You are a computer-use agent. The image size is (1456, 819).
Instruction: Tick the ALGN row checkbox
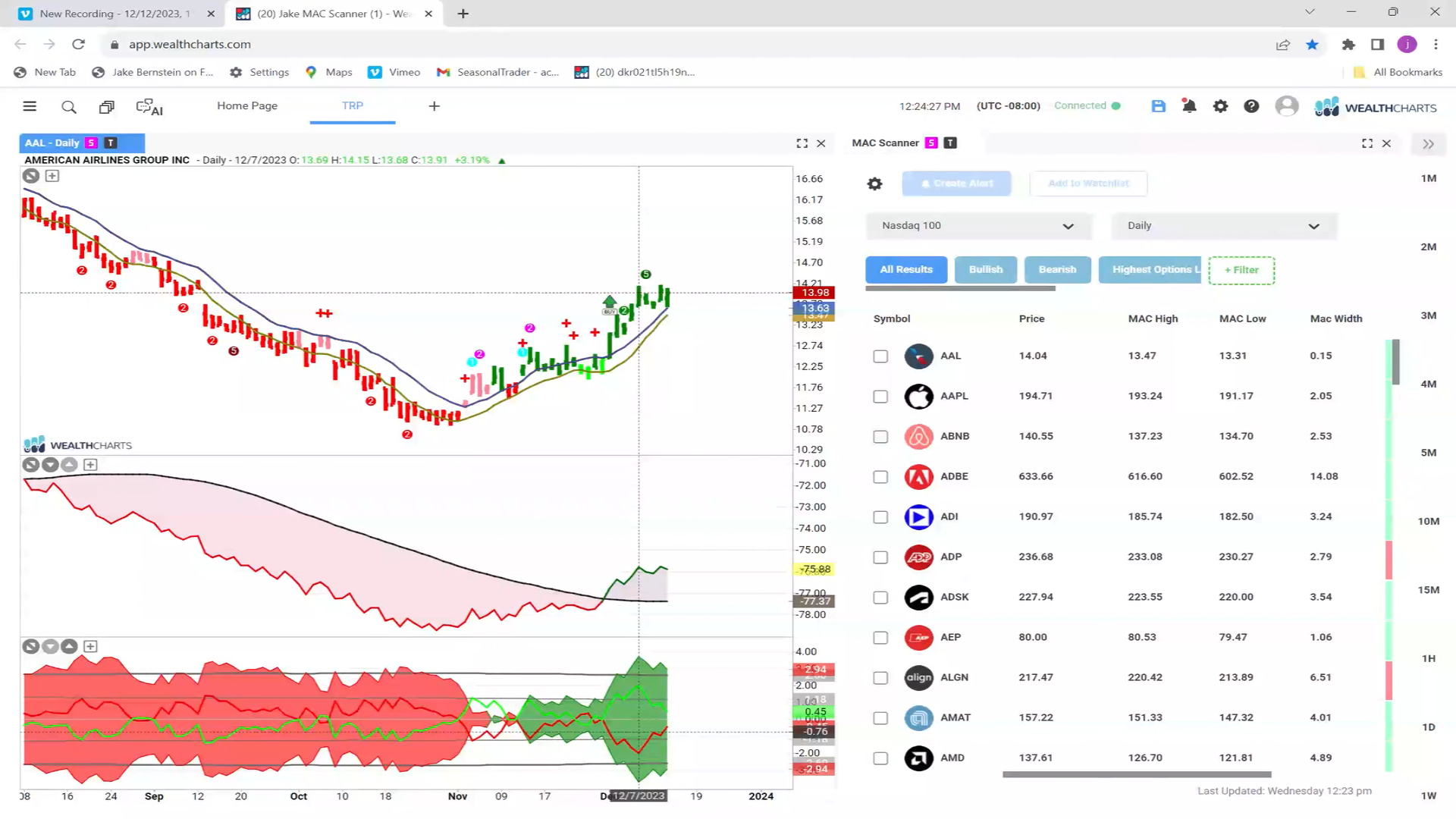[880, 678]
